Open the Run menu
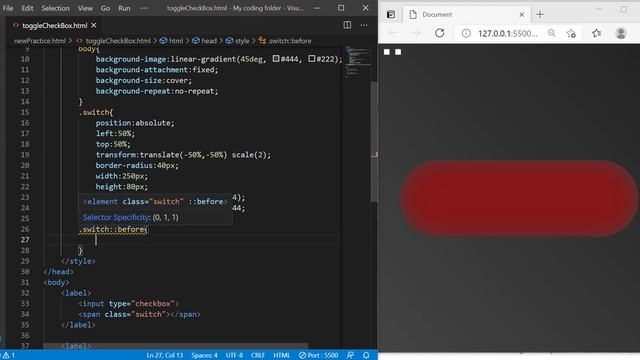Image resolution: width=640 pixels, height=360 pixels. [124, 8]
